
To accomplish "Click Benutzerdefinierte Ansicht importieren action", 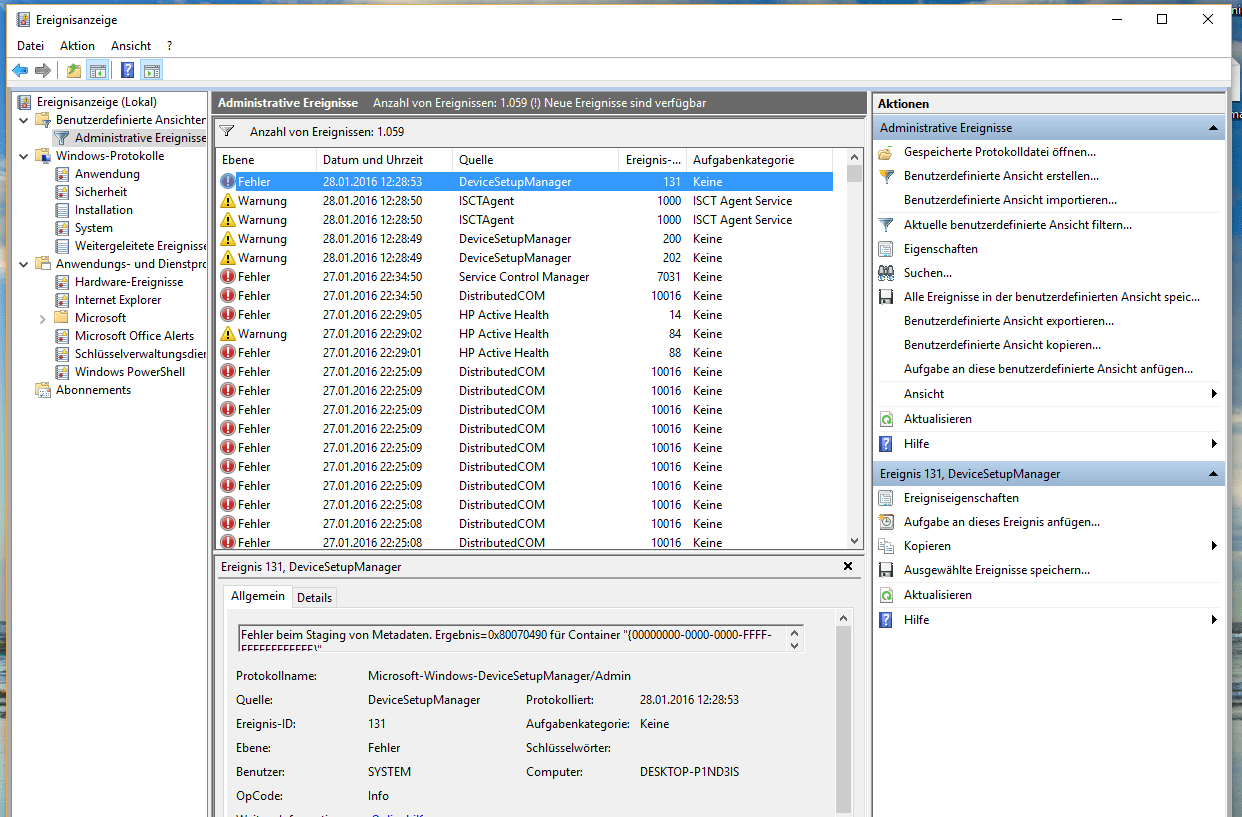I will click(1010, 200).
